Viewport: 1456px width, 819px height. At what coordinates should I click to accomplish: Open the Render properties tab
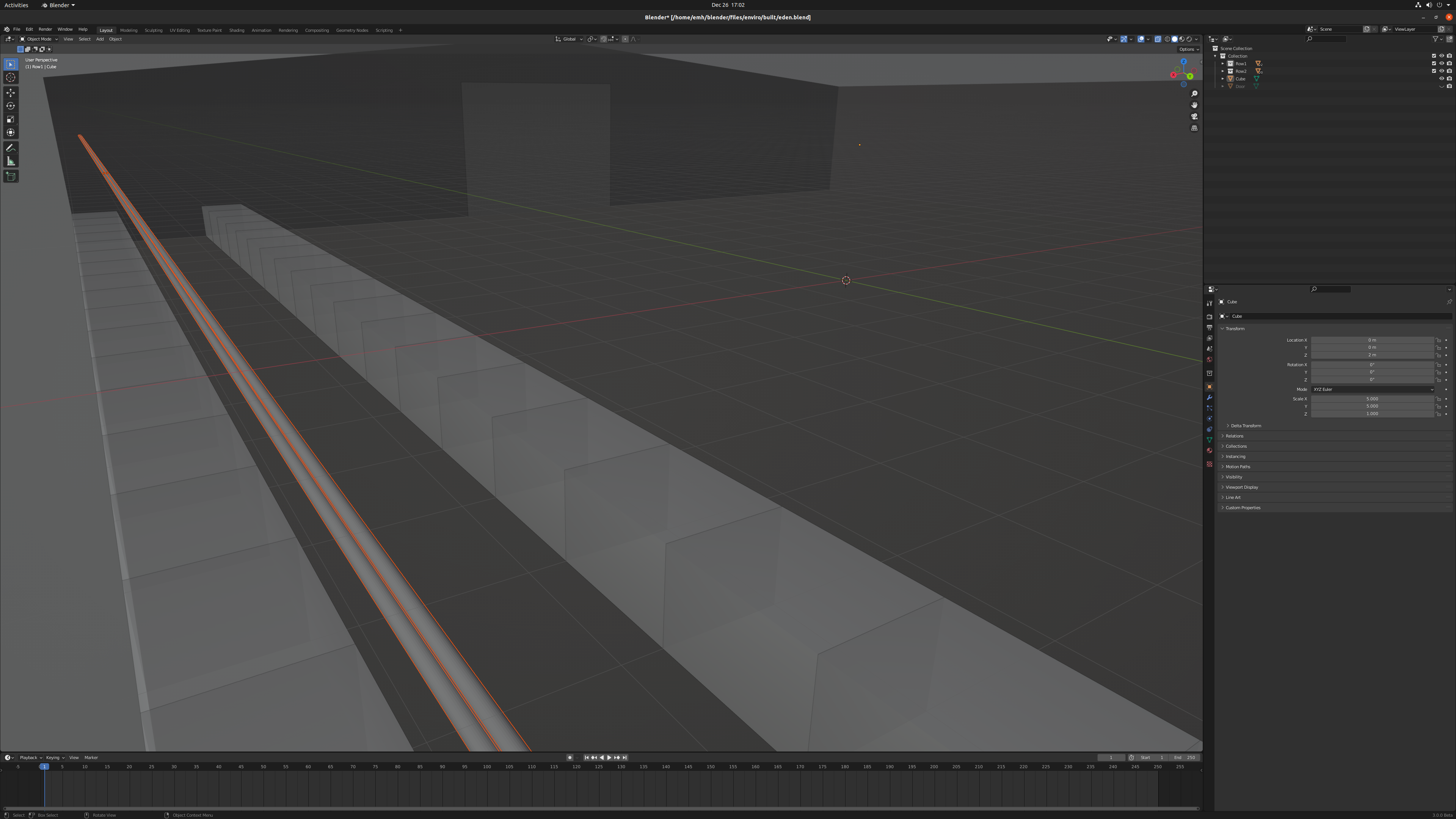click(x=1210, y=317)
